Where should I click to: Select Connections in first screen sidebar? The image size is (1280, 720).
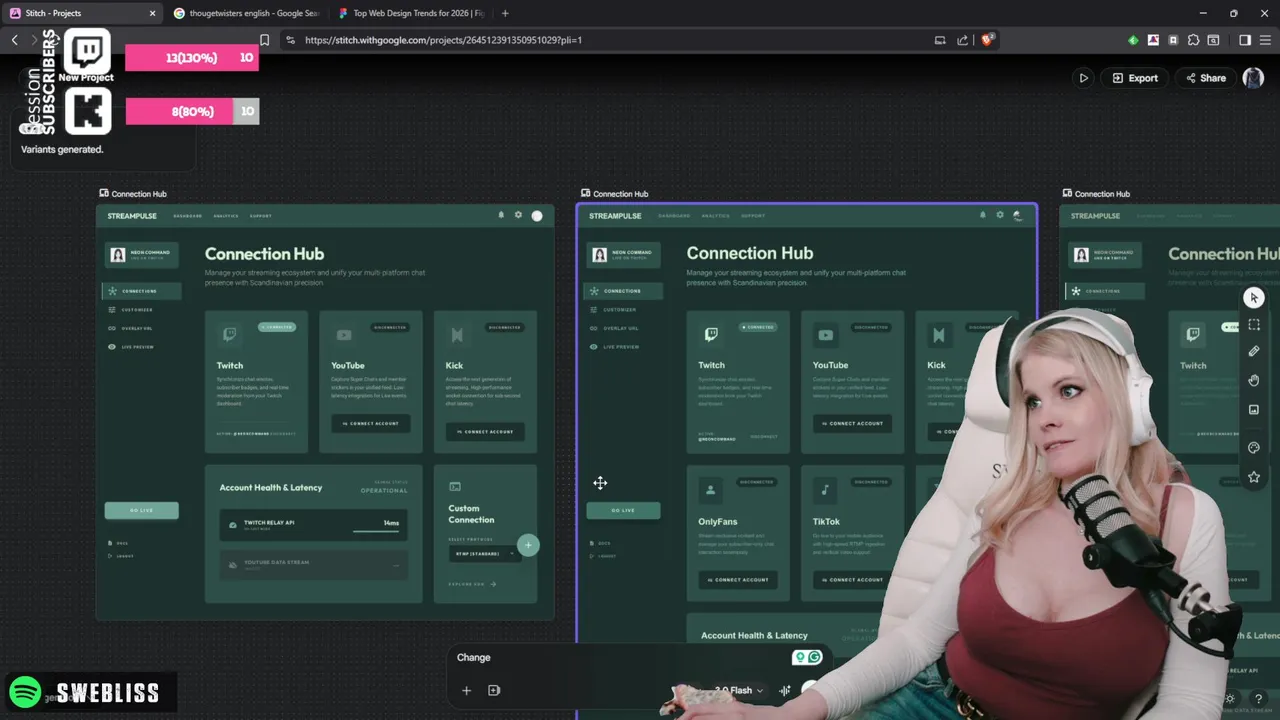pyautogui.click(x=141, y=291)
